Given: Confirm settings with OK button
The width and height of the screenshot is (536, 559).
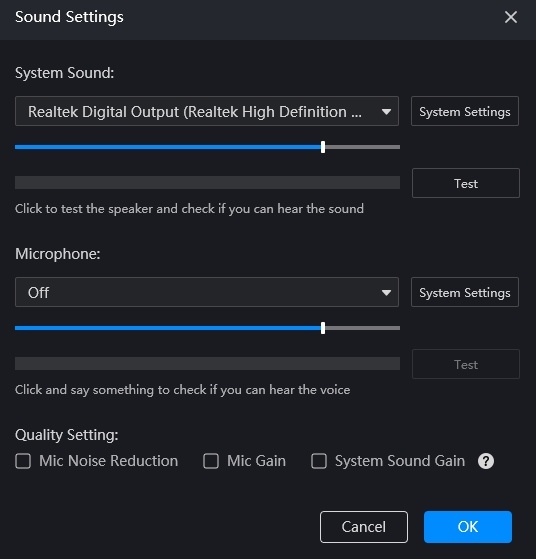Looking at the screenshot, I should click(468, 527).
